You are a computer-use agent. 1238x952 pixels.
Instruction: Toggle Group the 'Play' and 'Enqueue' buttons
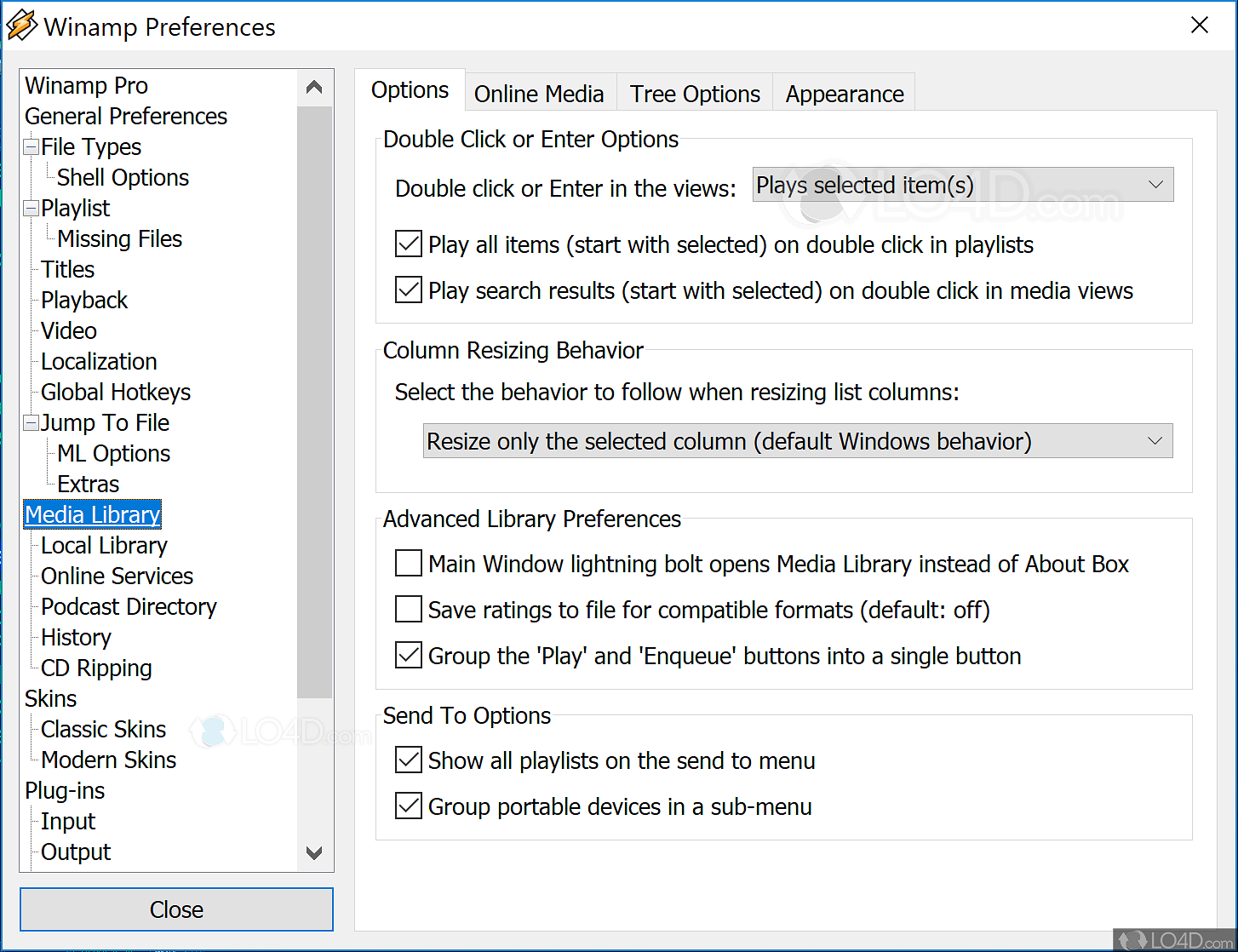pos(409,656)
